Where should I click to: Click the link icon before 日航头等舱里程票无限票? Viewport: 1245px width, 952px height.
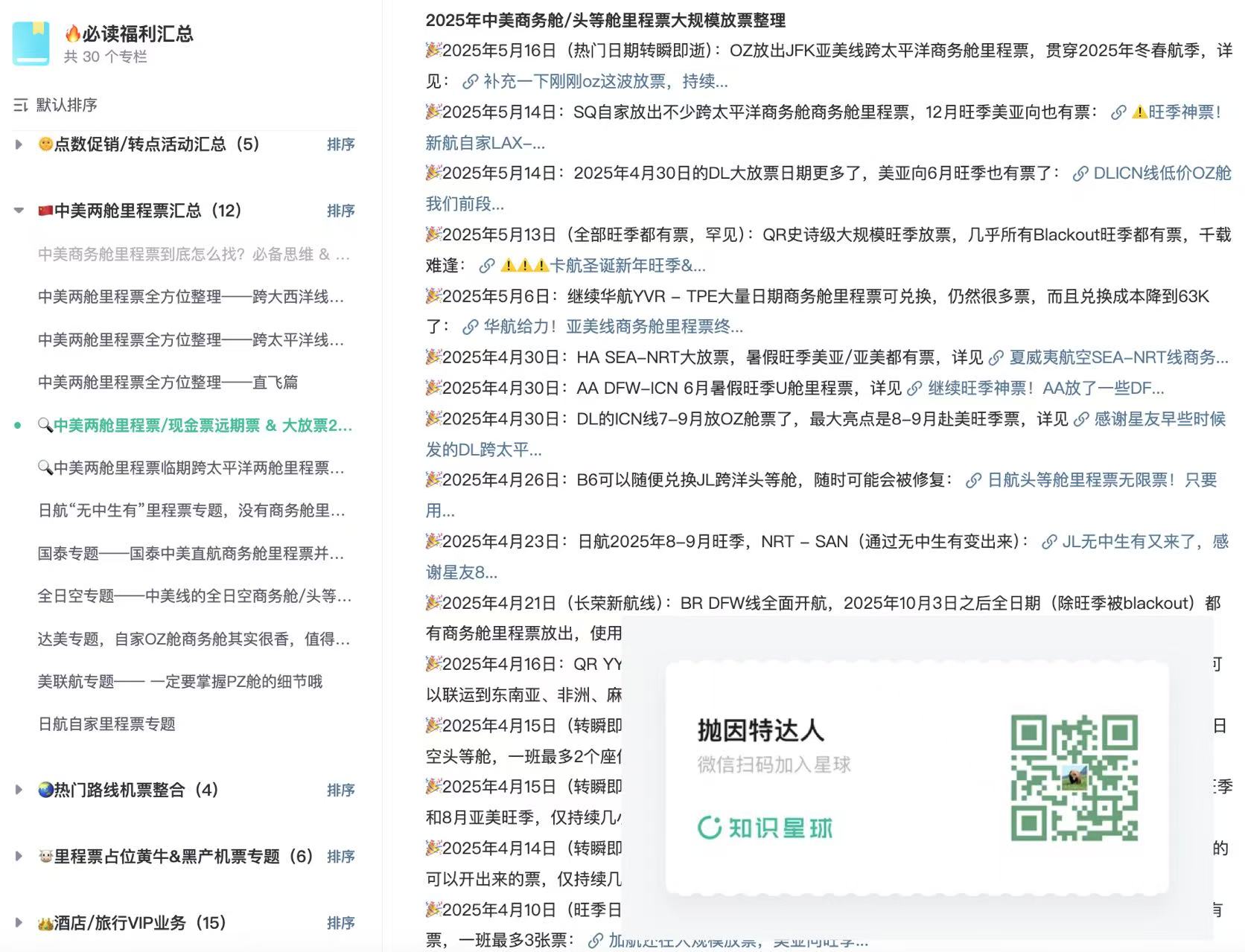[x=973, y=481]
